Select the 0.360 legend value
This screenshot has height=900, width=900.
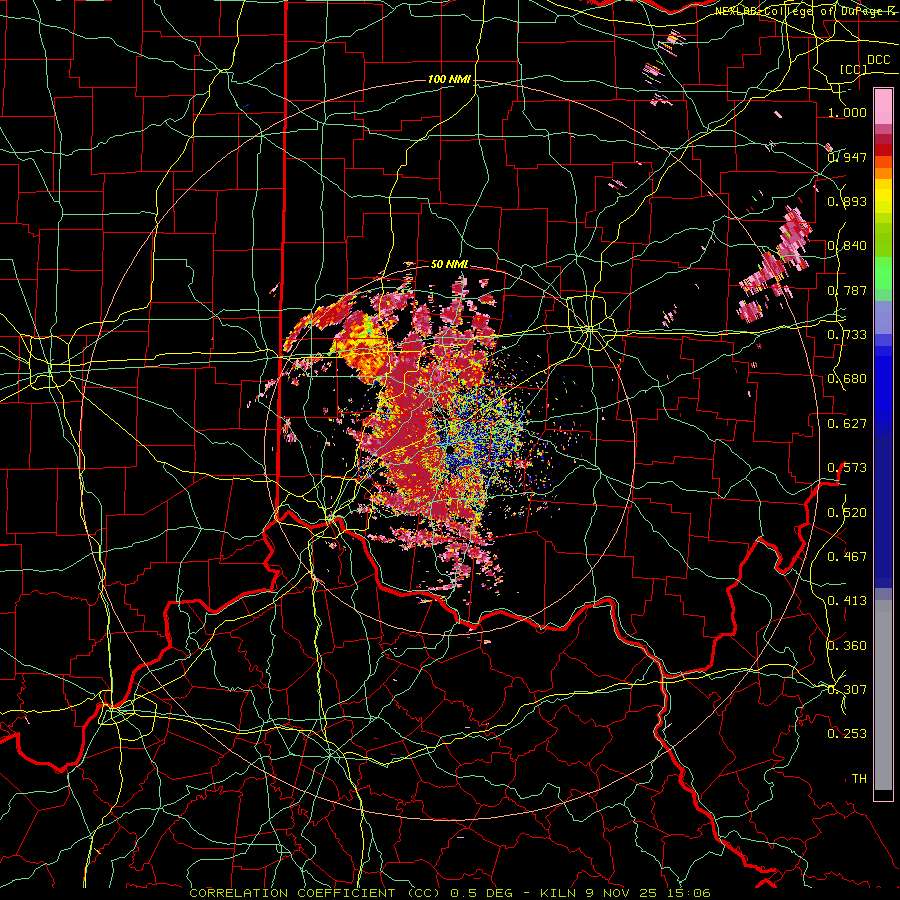click(x=847, y=646)
